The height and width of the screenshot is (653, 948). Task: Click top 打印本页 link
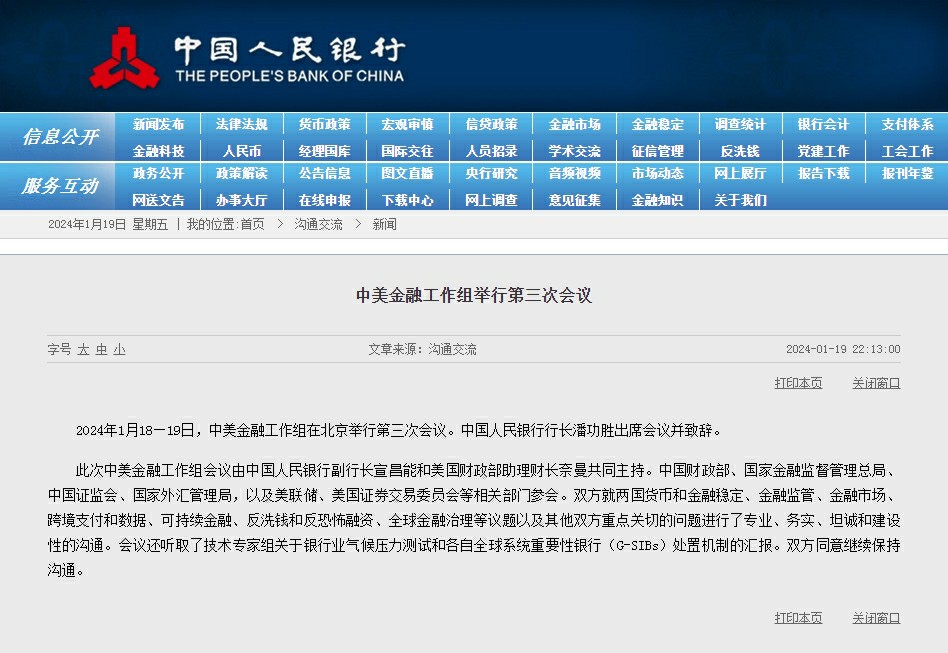pos(799,383)
